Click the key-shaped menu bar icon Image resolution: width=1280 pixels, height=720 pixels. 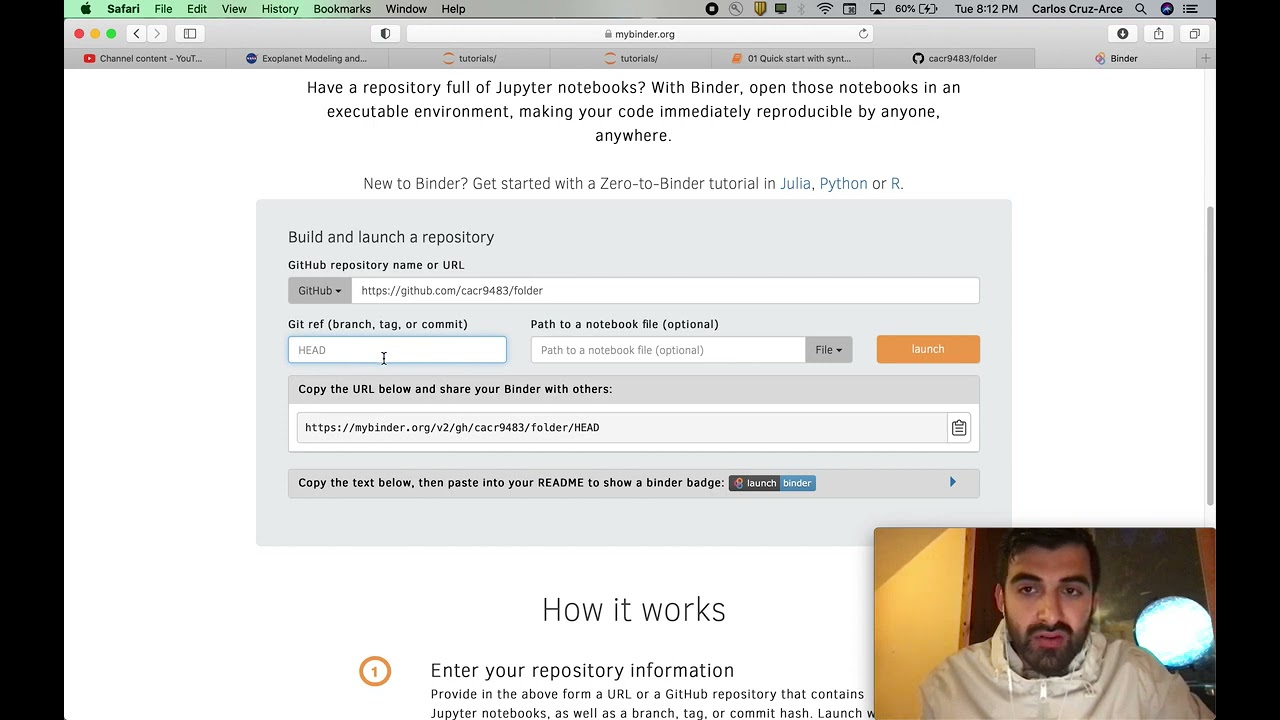tap(736, 9)
